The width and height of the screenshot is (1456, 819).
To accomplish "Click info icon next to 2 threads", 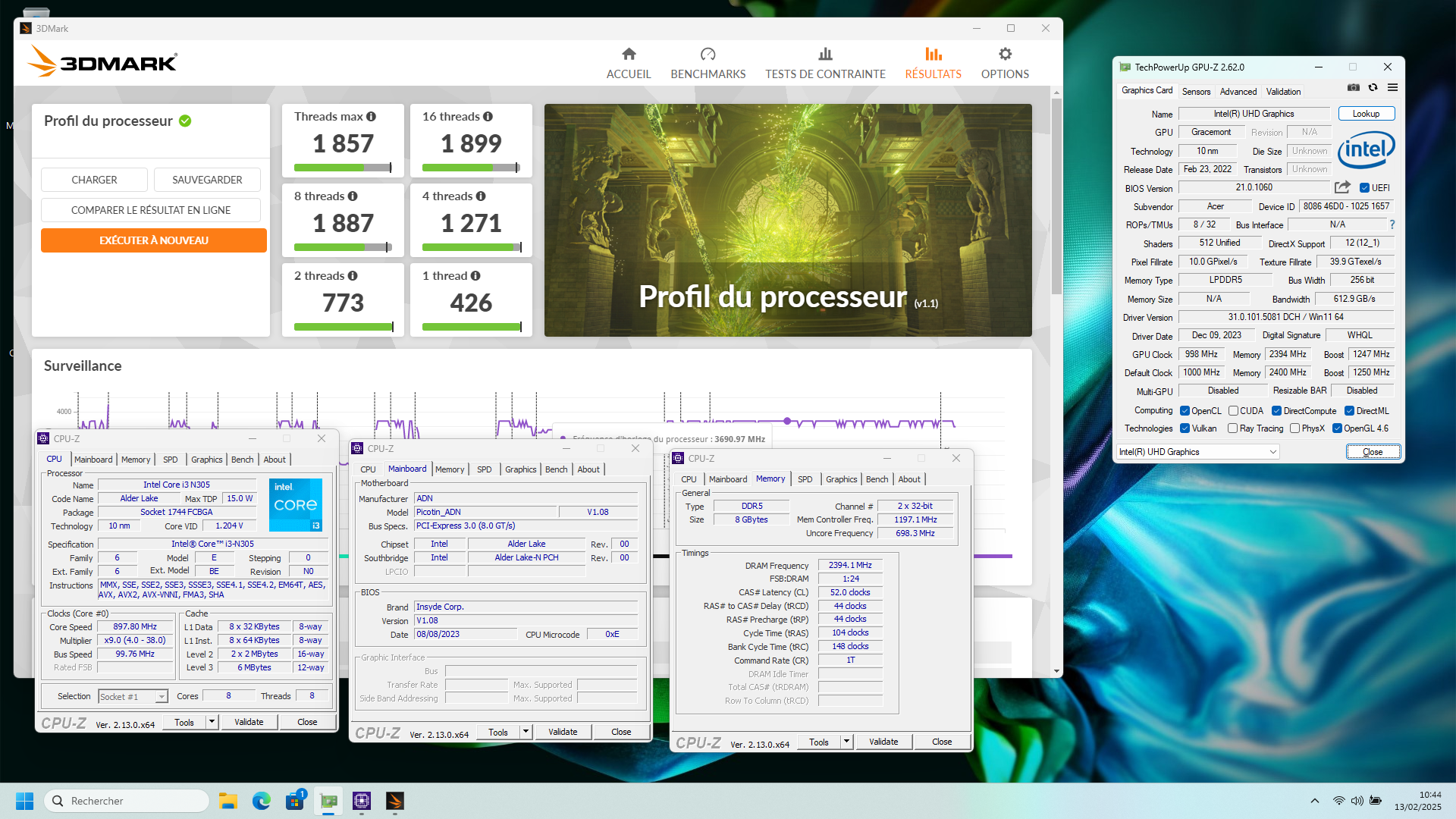I will 353,276.
